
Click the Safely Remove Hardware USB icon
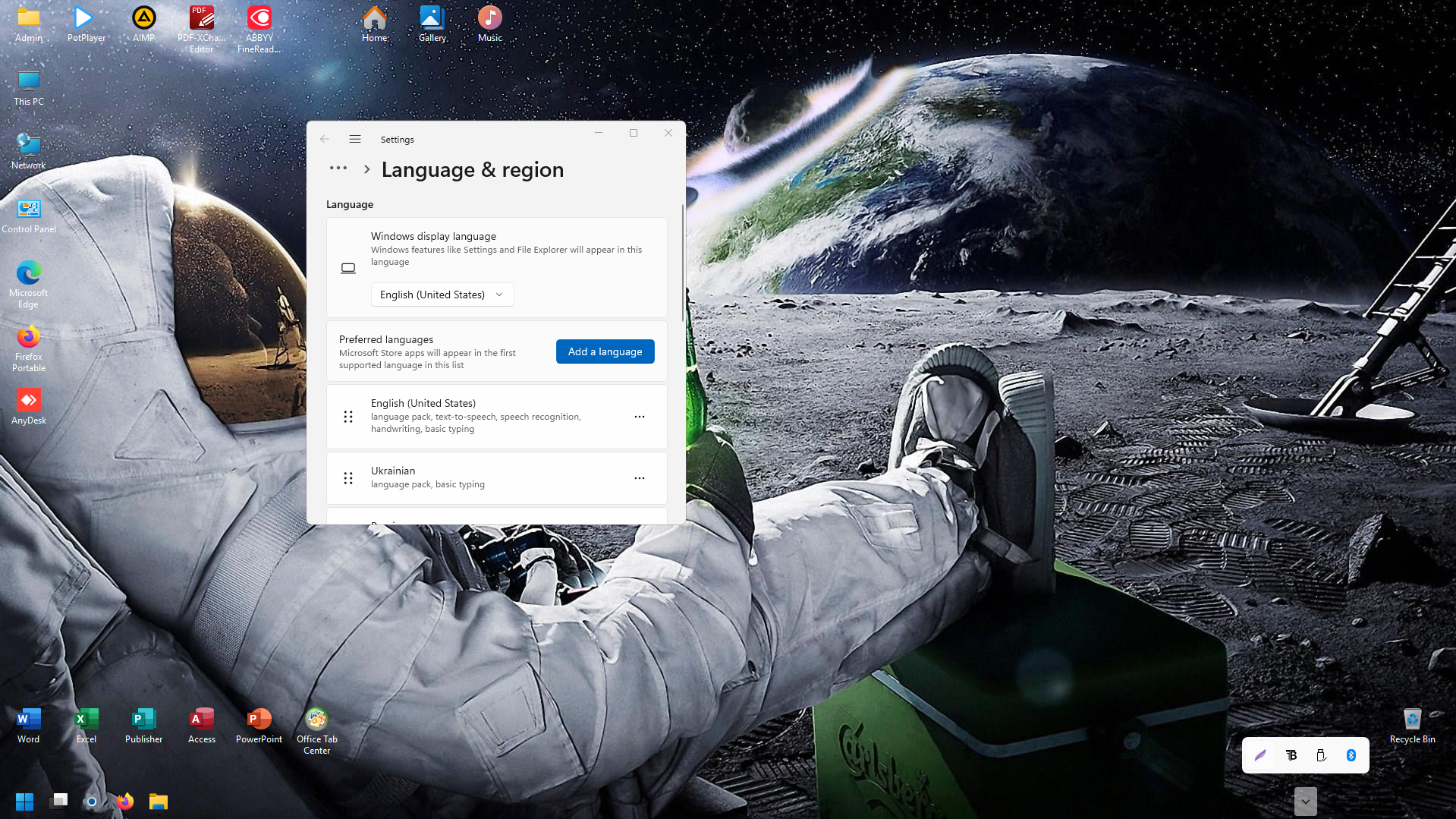[1321, 755]
